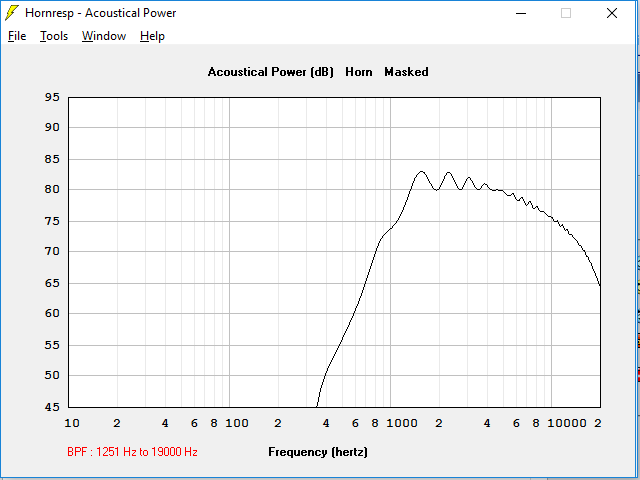Click the 100 frequency axis label

(x=237, y=423)
